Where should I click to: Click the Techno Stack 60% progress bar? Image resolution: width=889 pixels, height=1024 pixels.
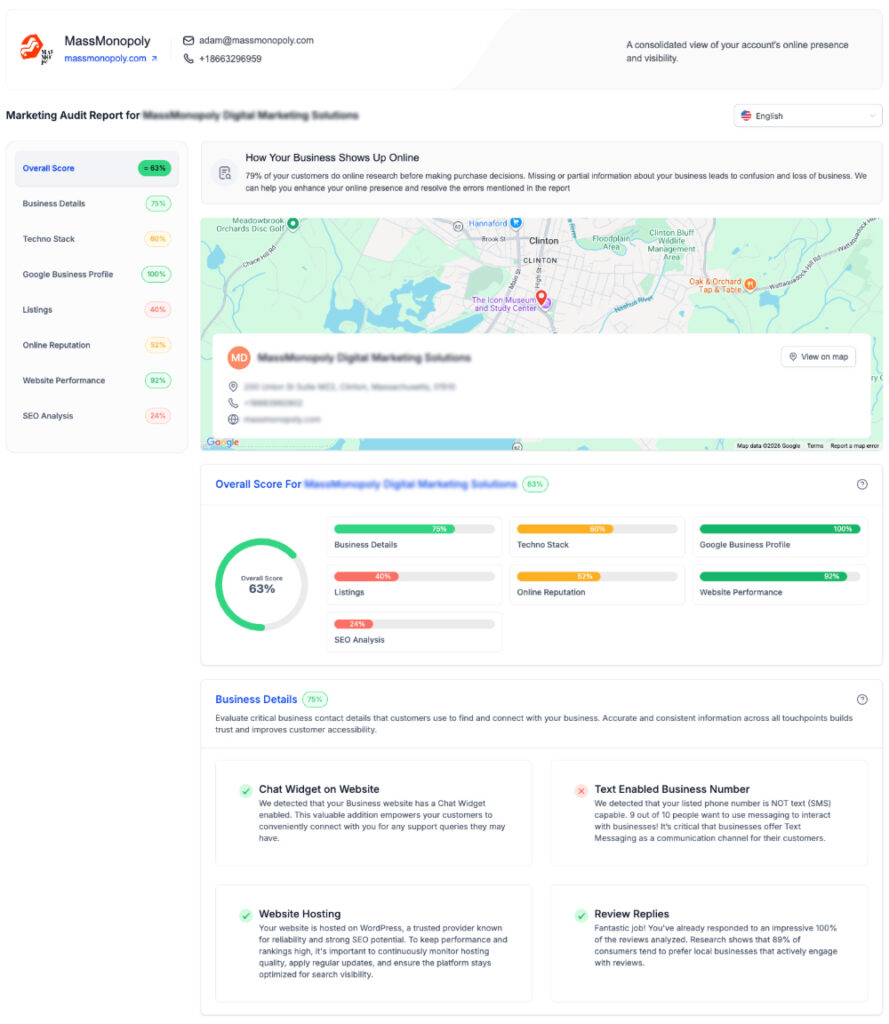pos(597,529)
